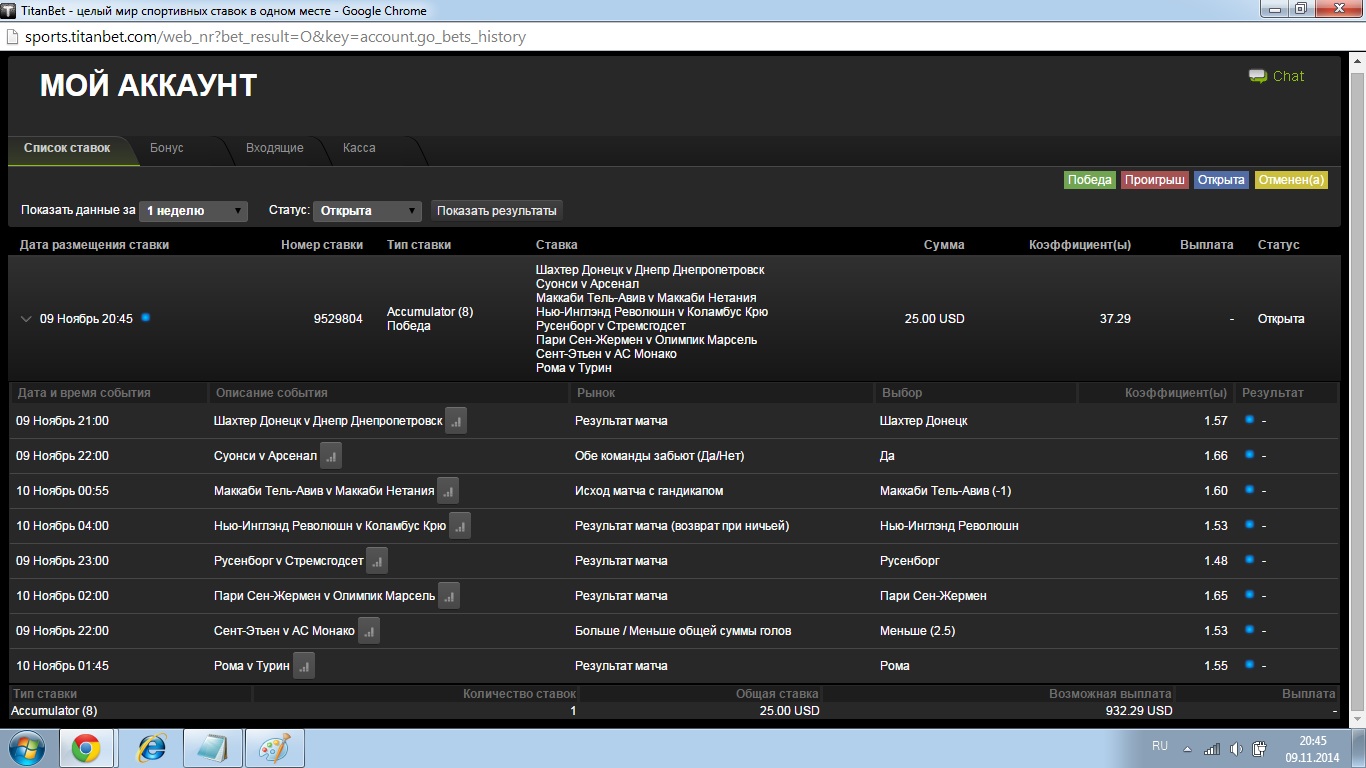Click the Дата размещения ставки column header
This screenshot has height=768, width=1366.
coord(94,245)
